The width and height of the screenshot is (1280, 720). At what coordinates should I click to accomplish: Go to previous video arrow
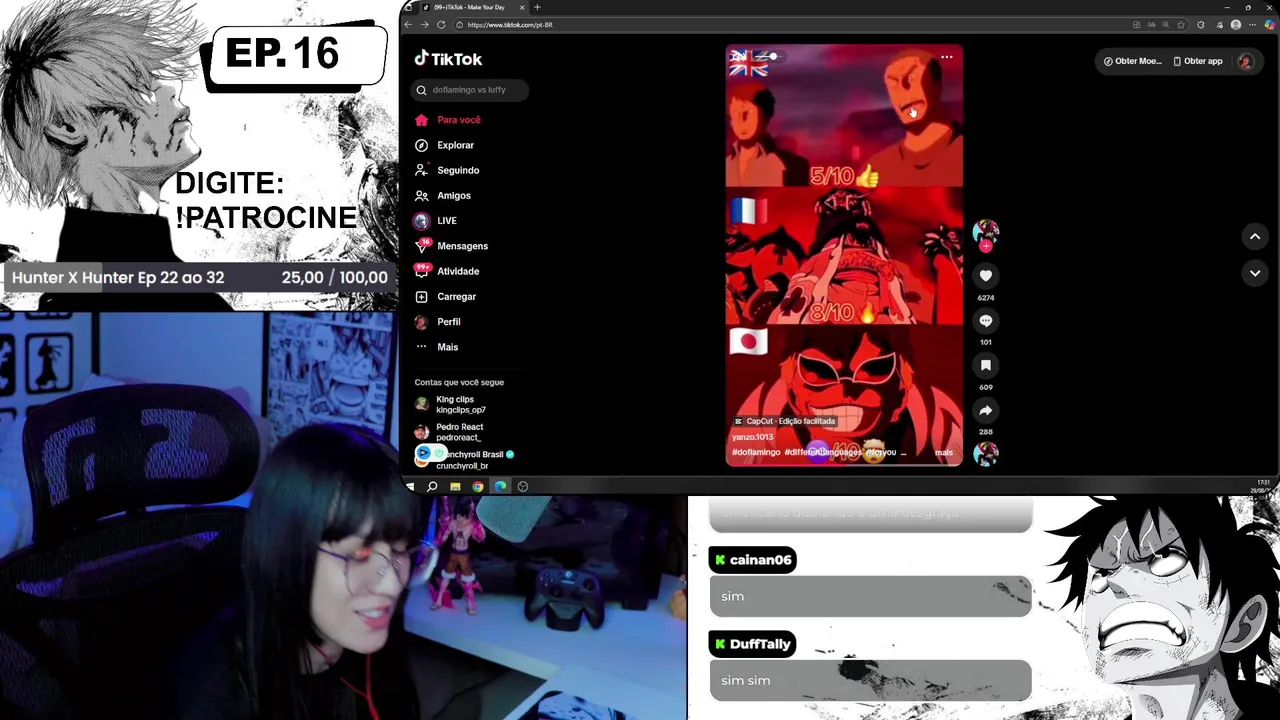[x=1254, y=237]
